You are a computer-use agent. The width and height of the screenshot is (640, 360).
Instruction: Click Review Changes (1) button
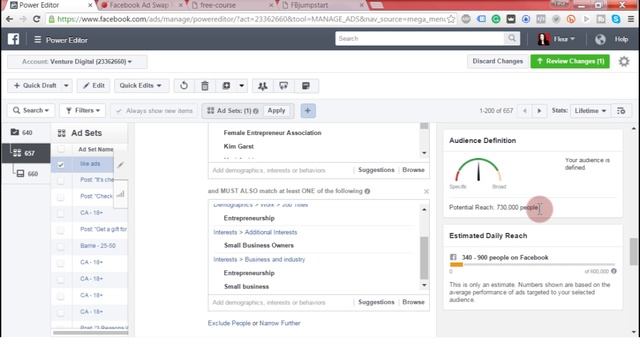click(x=570, y=61)
